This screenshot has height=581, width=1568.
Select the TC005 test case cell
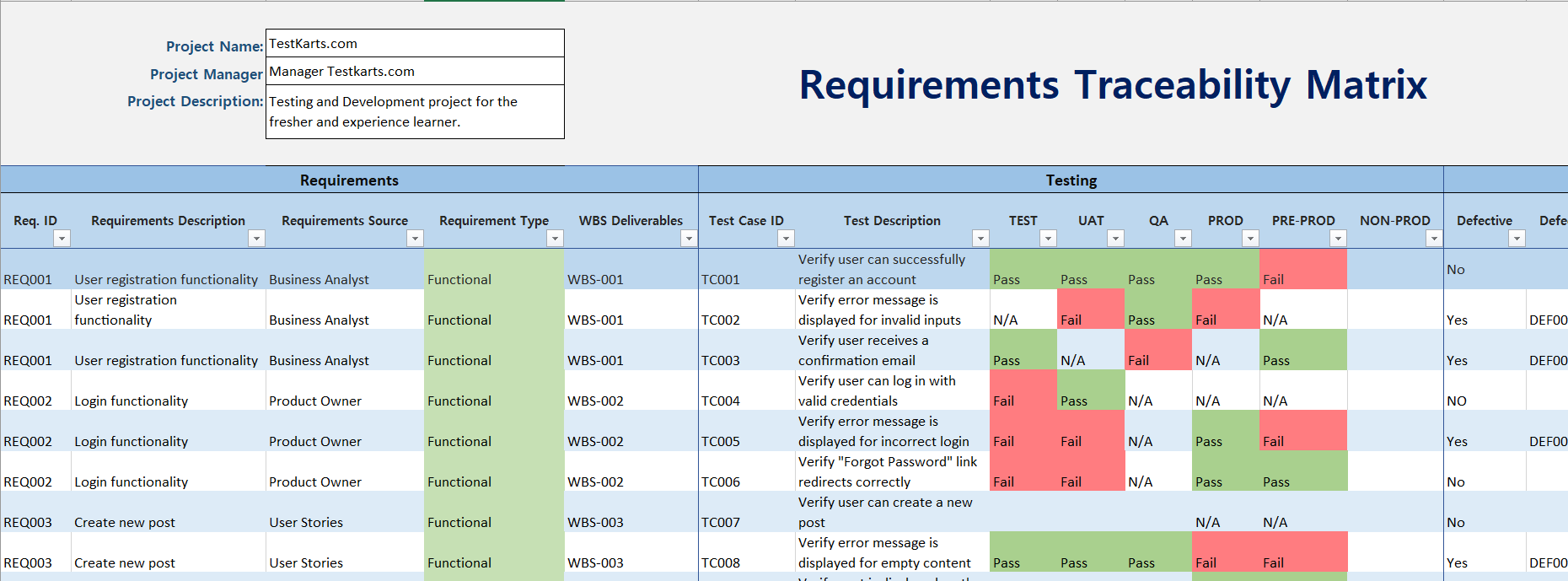pos(747,431)
